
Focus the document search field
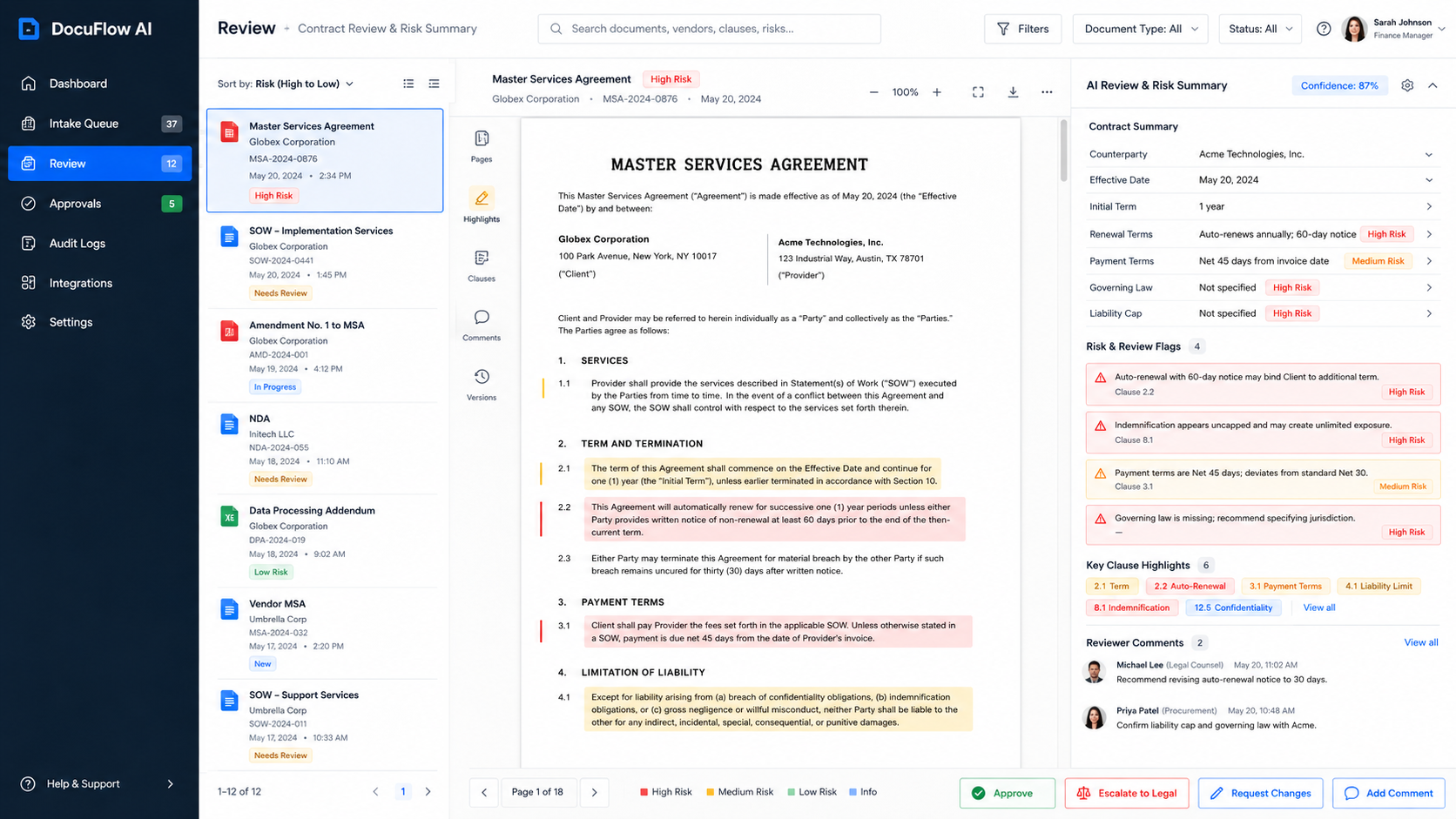709,29
